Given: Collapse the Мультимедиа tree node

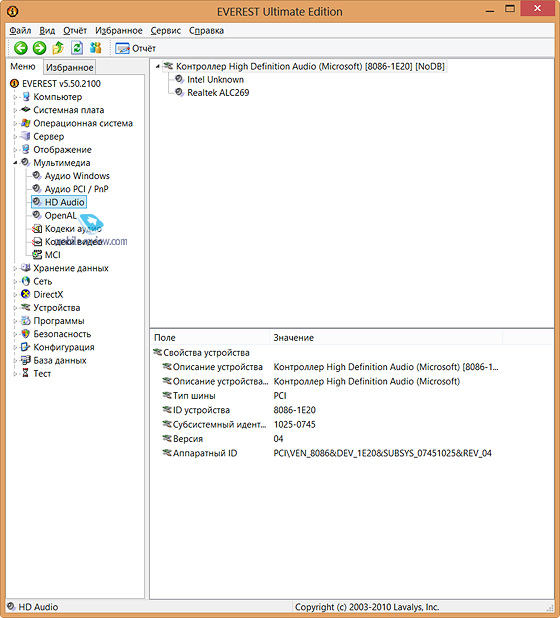Looking at the screenshot, I should [x=15, y=163].
